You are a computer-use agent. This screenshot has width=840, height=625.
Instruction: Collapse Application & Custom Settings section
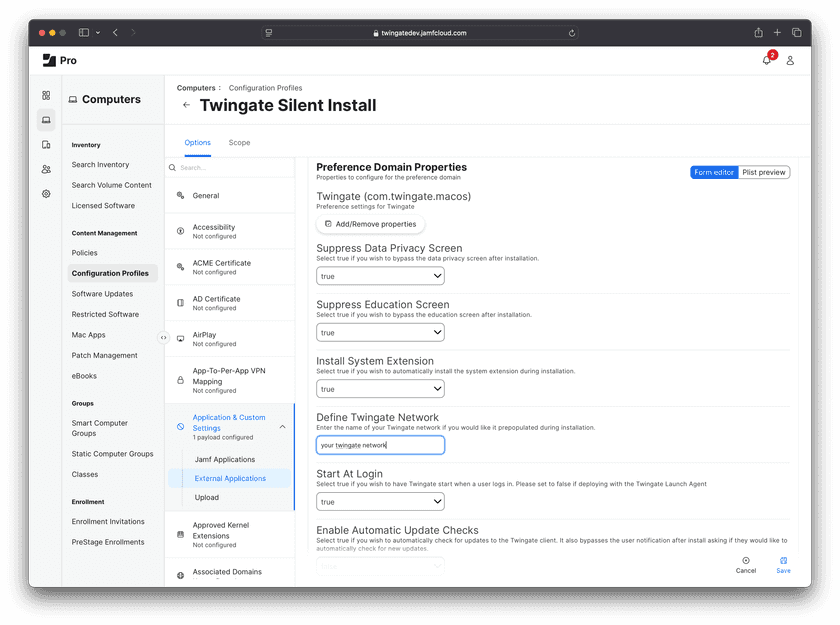(x=282, y=427)
